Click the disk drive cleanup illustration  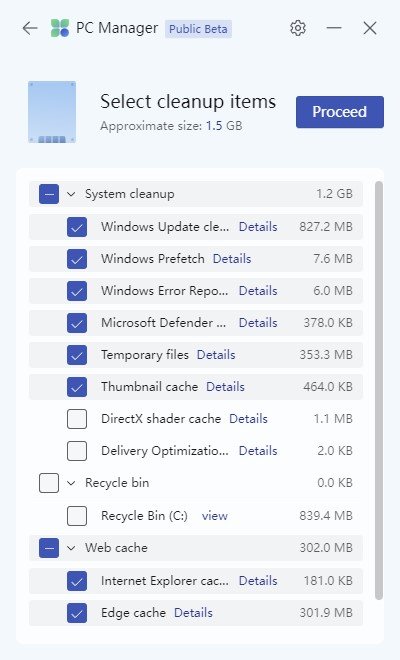point(52,112)
